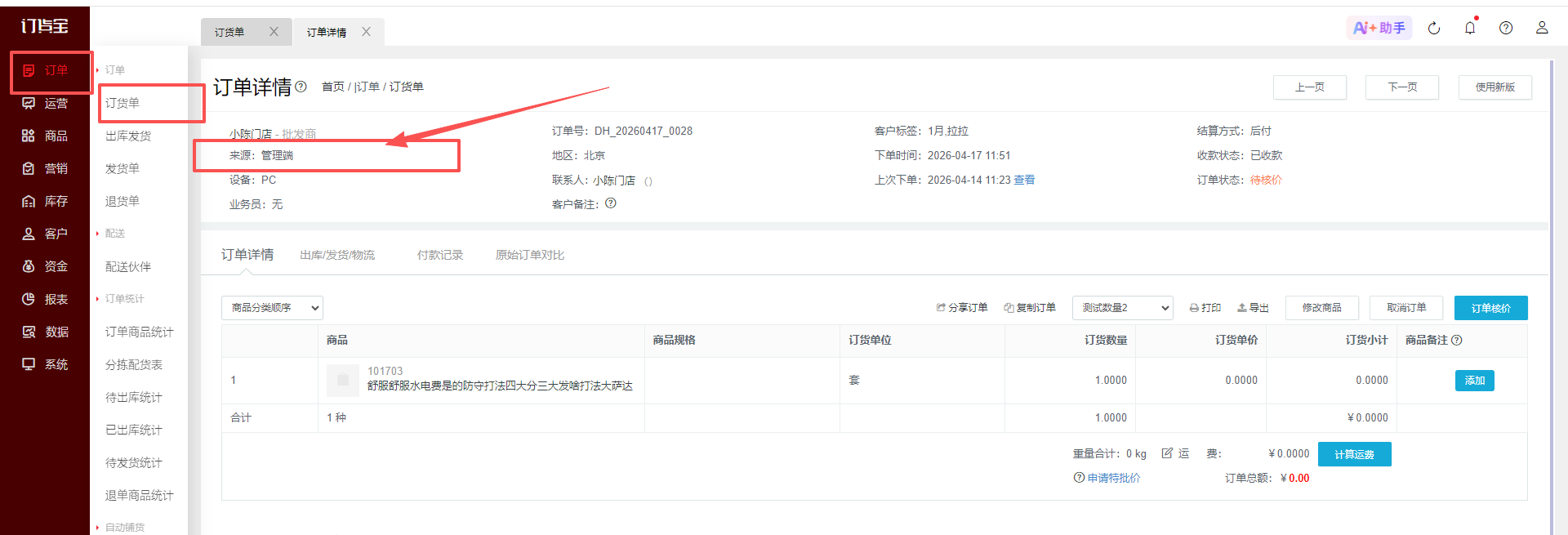Open 订单商品统计 in the submenu
Screen dimensions: 1568x535
140,332
